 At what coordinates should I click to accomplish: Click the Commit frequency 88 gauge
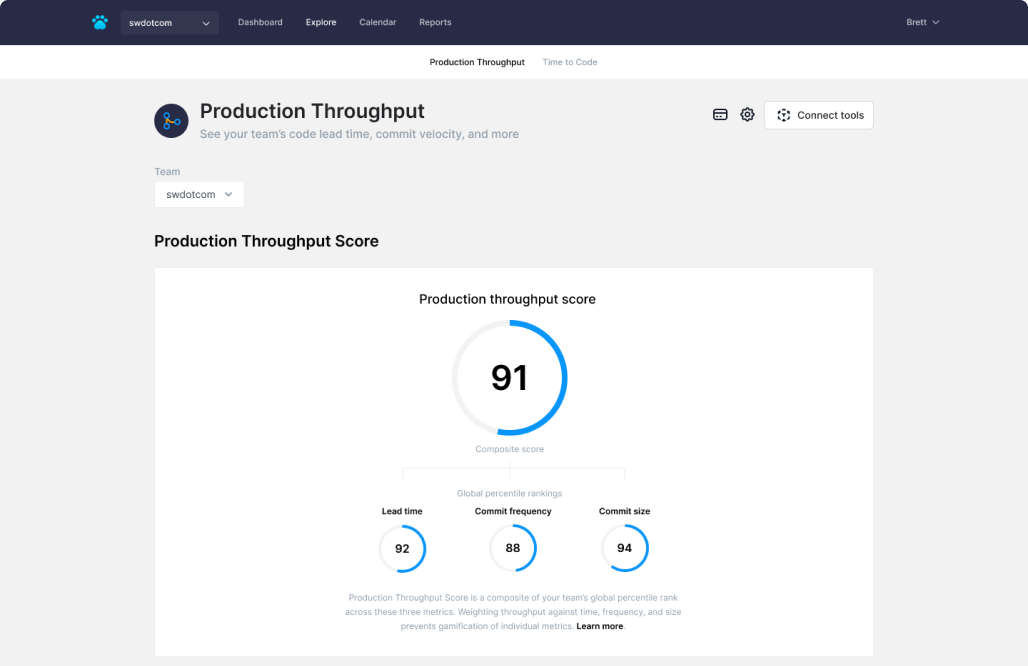[513, 548]
